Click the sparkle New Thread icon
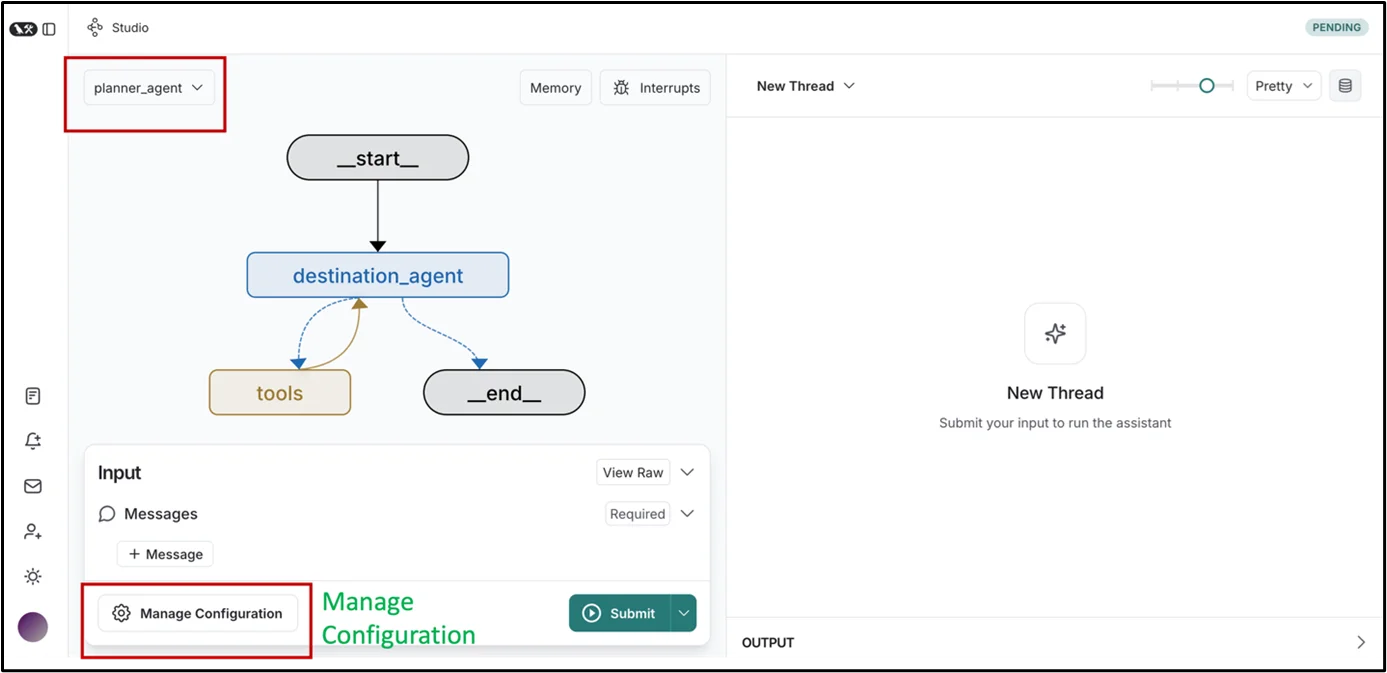Viewport: 1387px width, 673px height. point(1055,334)
